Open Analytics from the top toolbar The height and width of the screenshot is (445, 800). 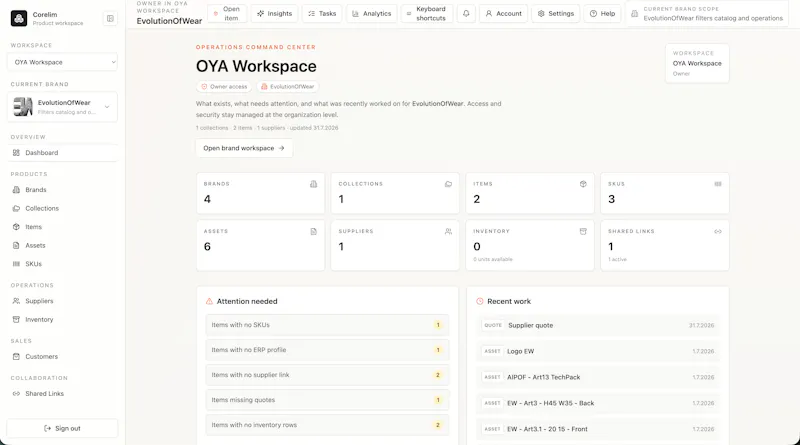[371, 14]
